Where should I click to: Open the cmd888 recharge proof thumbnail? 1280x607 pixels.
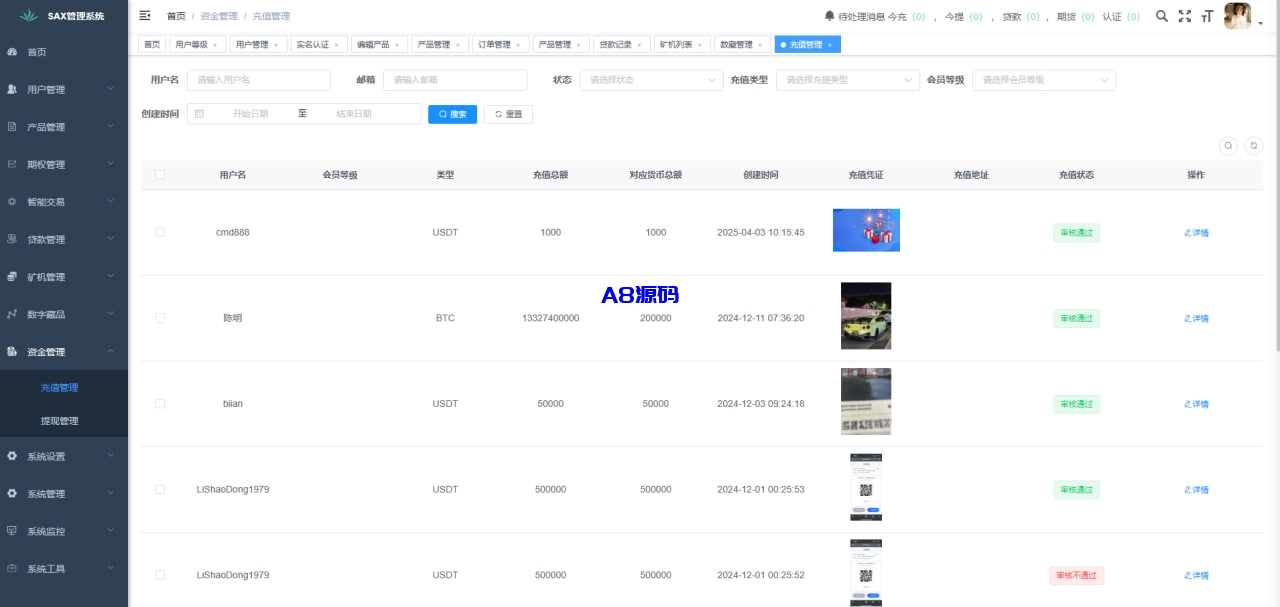866,230
